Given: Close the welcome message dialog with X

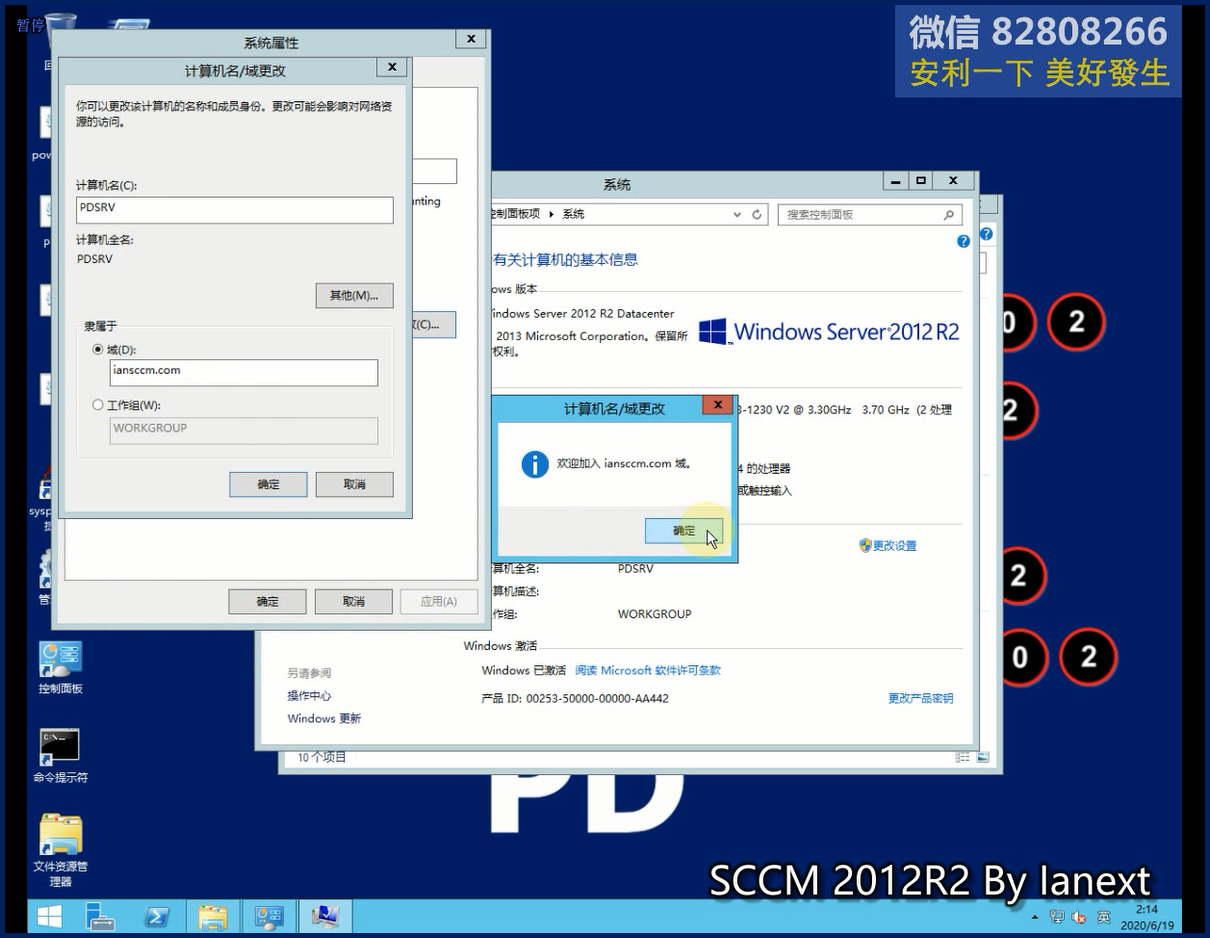Looking at the screenshot, I should (718, 405).
